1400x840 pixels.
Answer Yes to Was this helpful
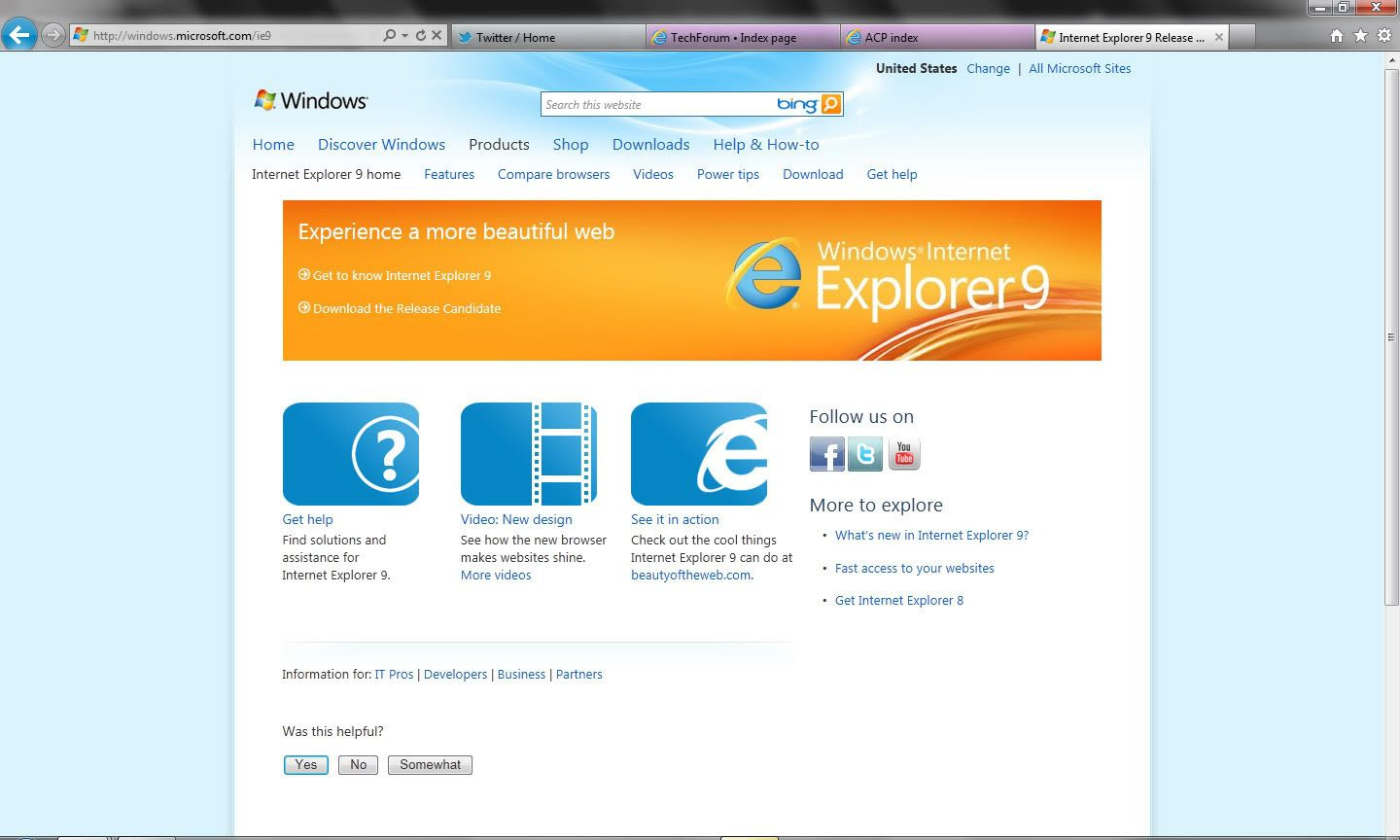tap(305, 765)
